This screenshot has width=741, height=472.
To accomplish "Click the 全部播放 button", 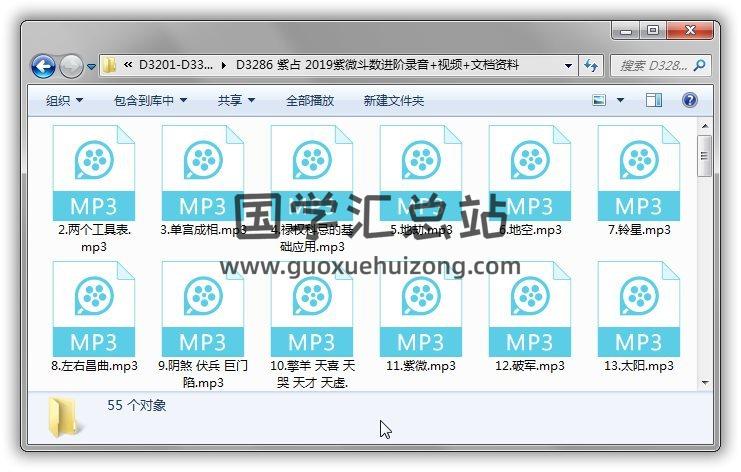I will tap(310, 100).
